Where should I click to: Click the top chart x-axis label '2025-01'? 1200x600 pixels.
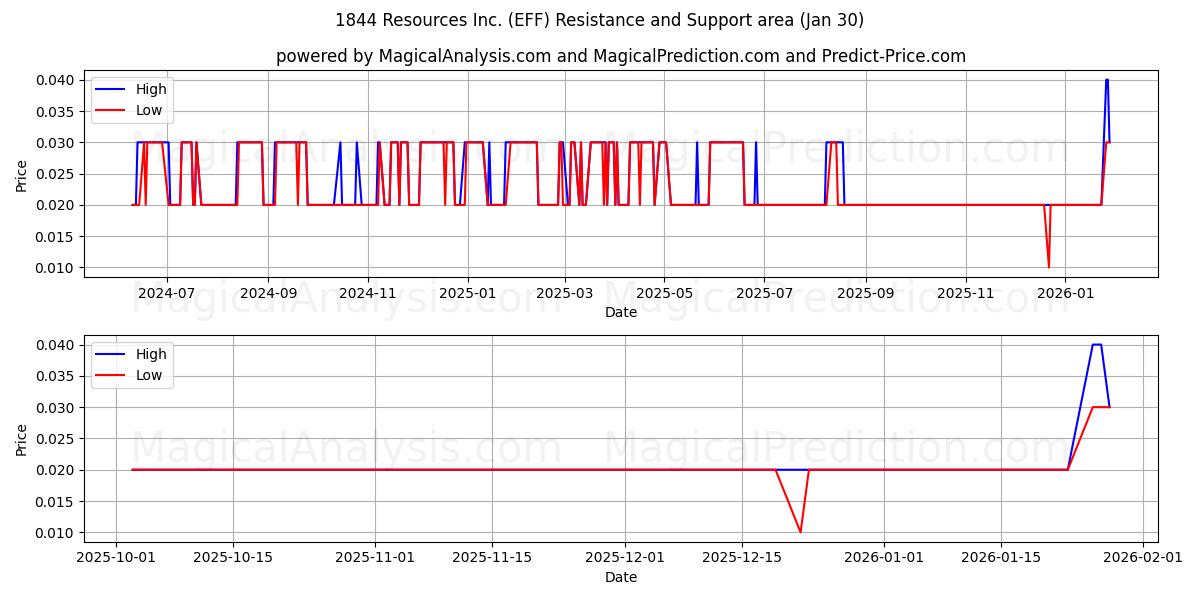tap(468, 293)
